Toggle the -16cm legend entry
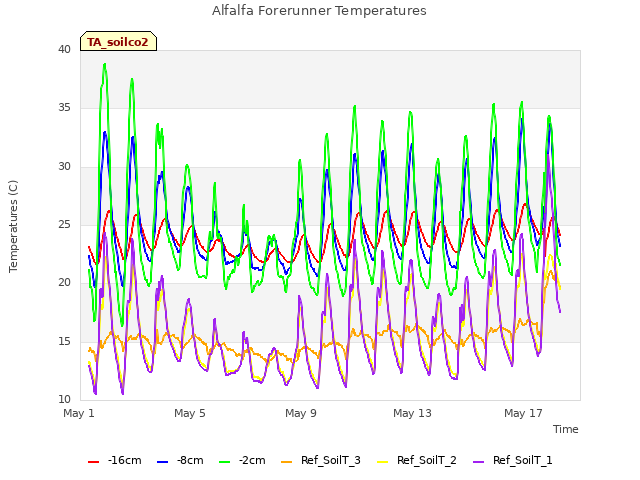640x480 pixels. pyautogui.click(x=115, y=460)
